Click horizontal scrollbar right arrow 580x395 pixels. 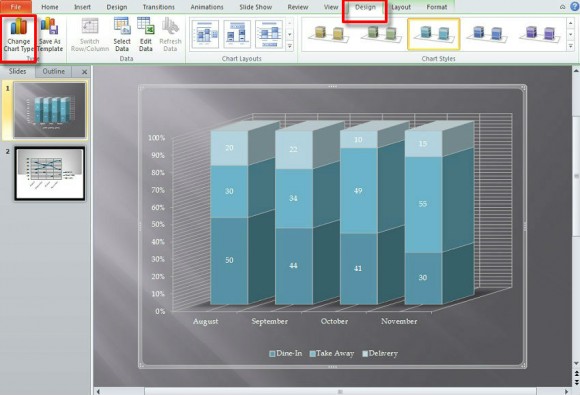tap(567, 391)
